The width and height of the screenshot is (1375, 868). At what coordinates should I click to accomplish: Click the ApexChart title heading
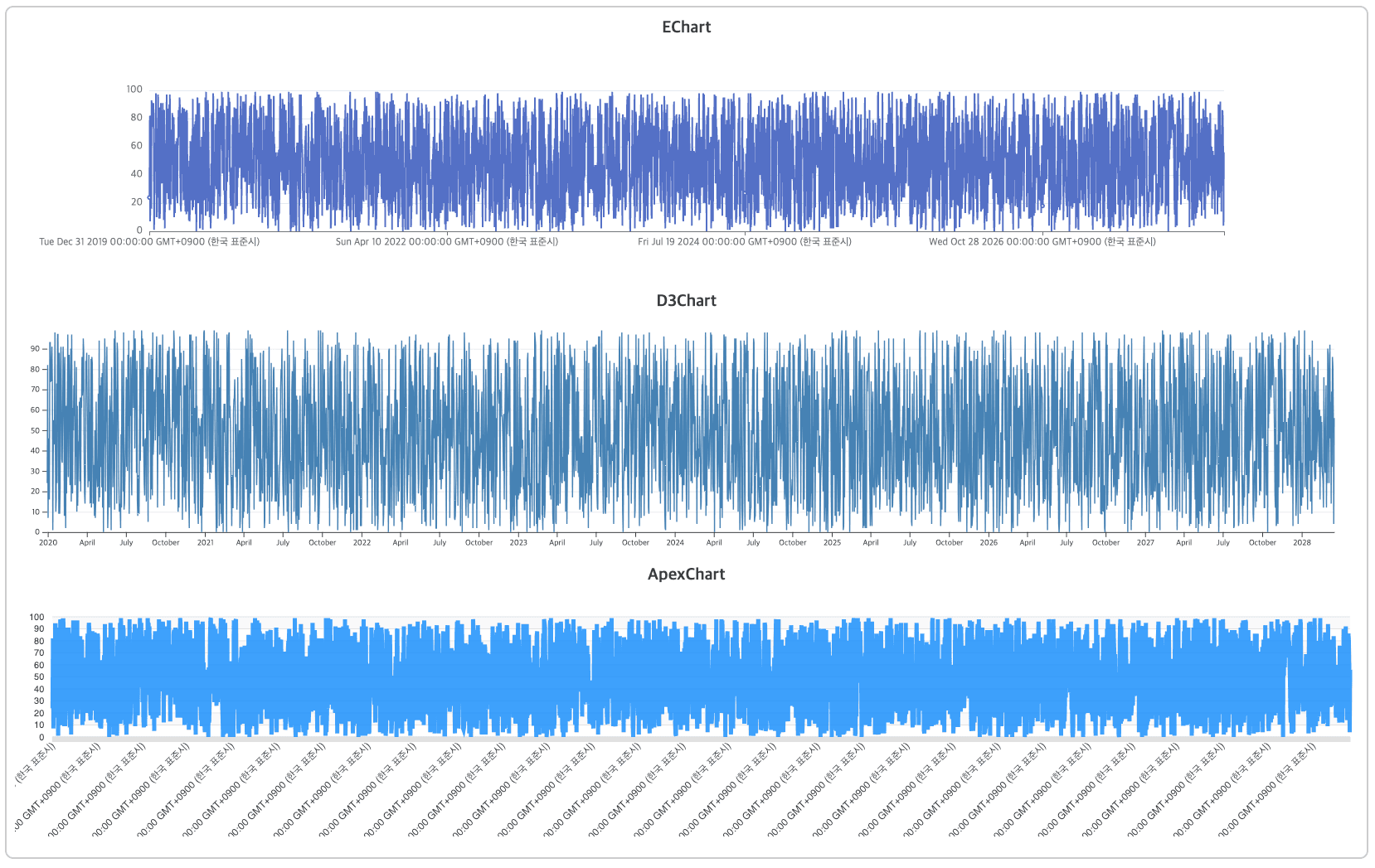686,574
